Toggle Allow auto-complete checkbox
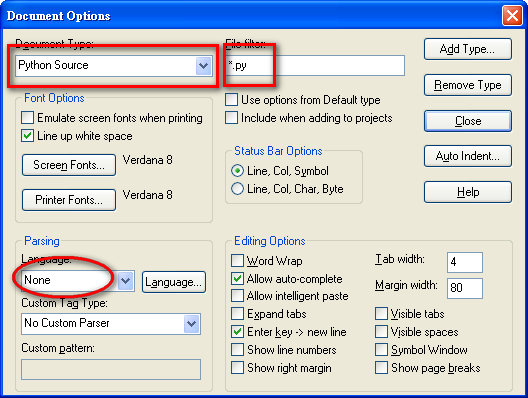Image resolution: width=528 pixels, height=398 pixels. (x=237, y=278)
